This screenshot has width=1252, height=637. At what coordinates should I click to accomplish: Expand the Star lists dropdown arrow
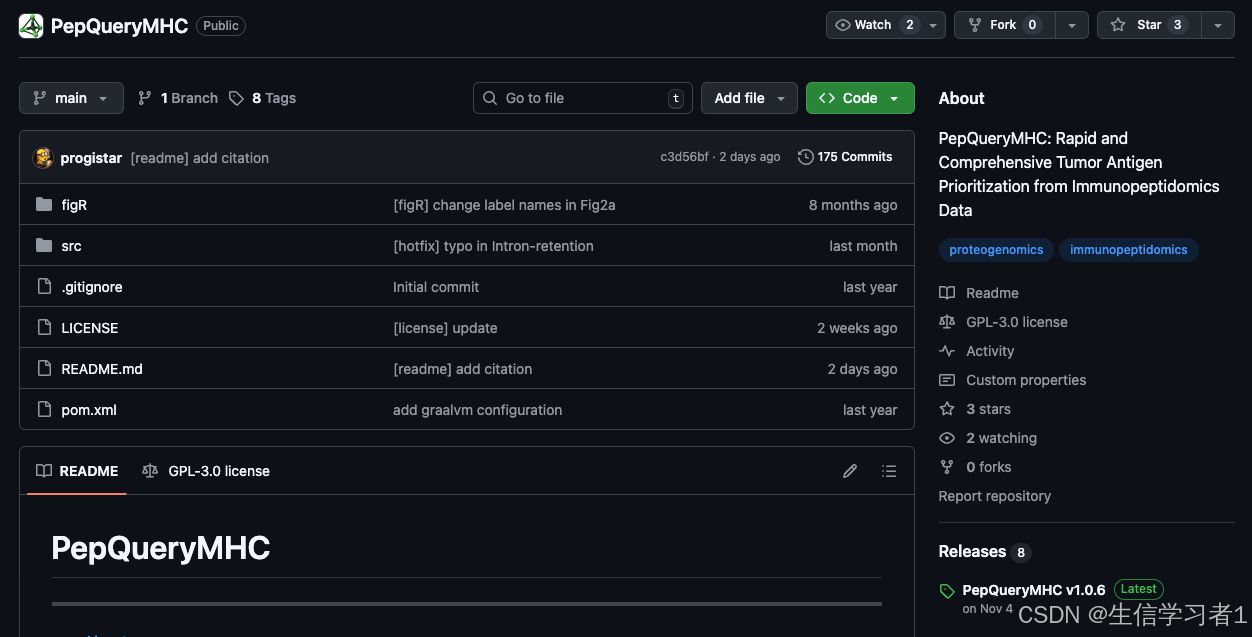1217,25
